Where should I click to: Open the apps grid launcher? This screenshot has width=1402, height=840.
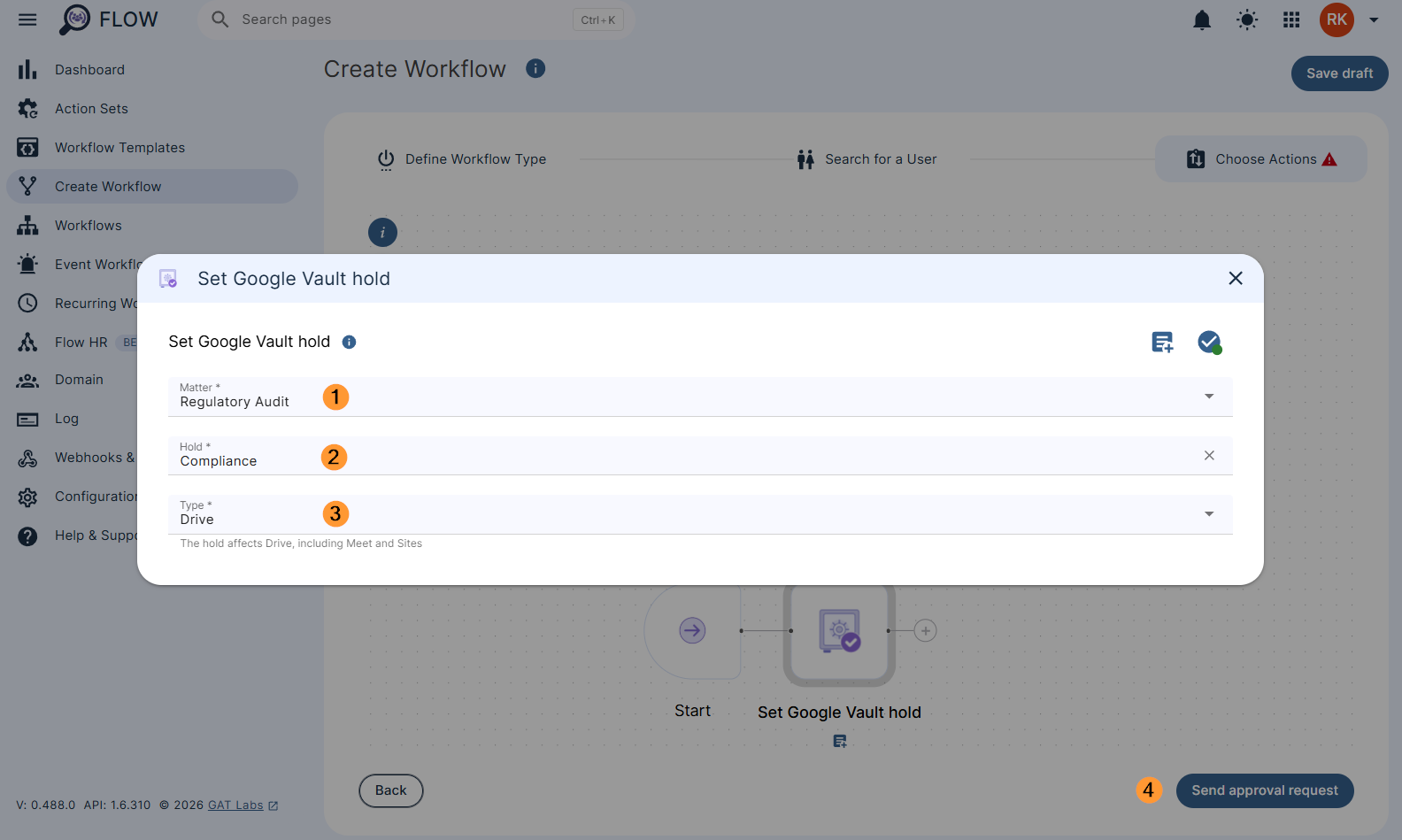tap(1291, 19)
